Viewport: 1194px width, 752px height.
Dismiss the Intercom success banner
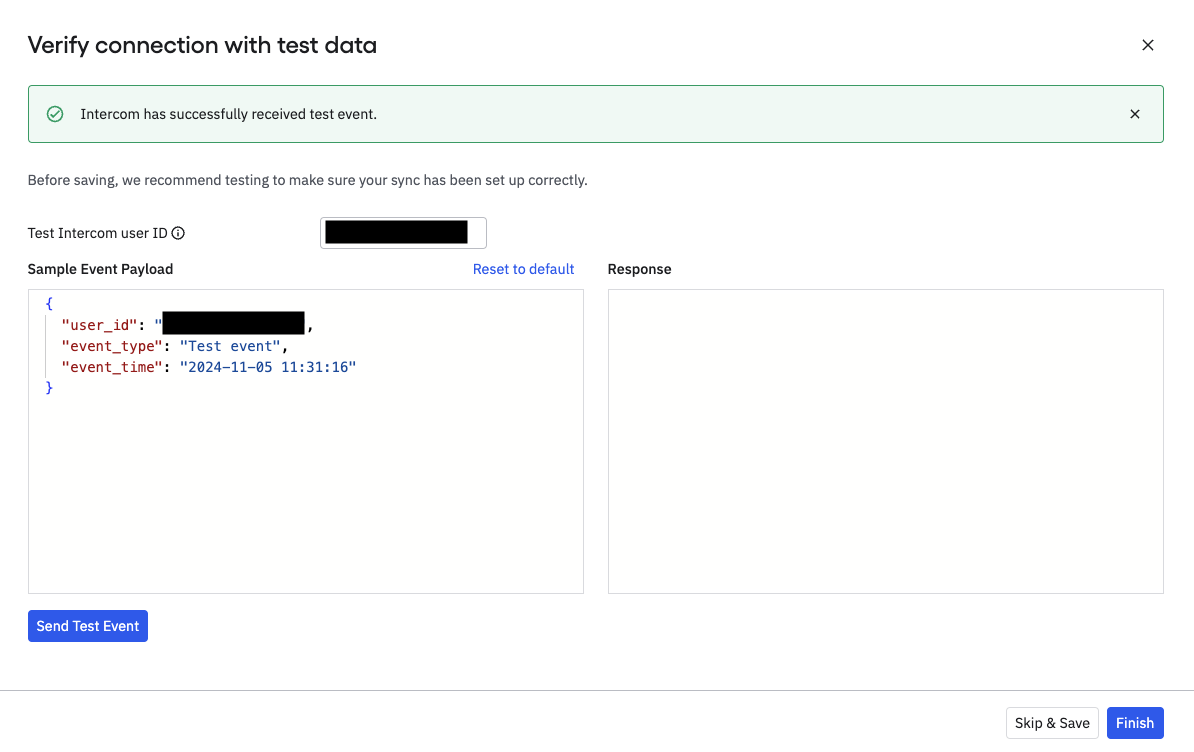(x=1135, y=114)
